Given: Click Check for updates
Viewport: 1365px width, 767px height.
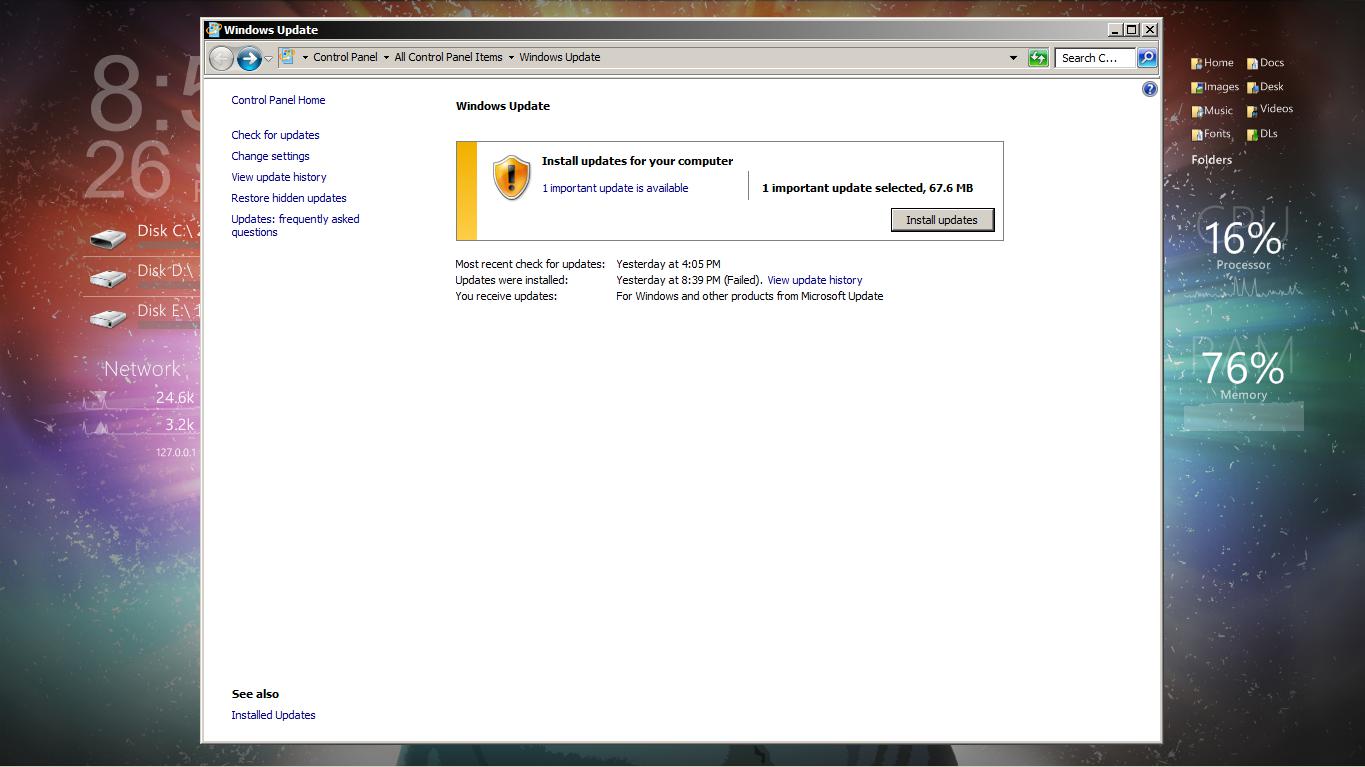Looking at the screenshot, I should [275, 135].
